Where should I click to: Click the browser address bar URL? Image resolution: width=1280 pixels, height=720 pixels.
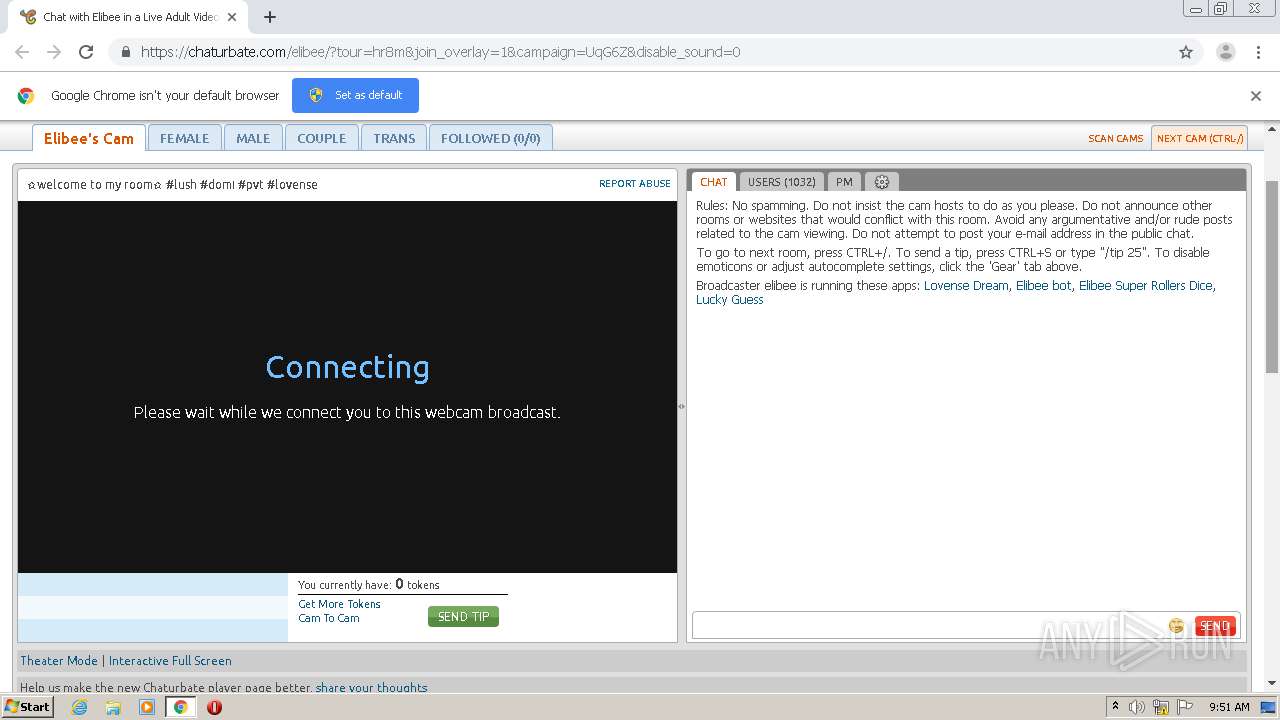coord(441,52)
